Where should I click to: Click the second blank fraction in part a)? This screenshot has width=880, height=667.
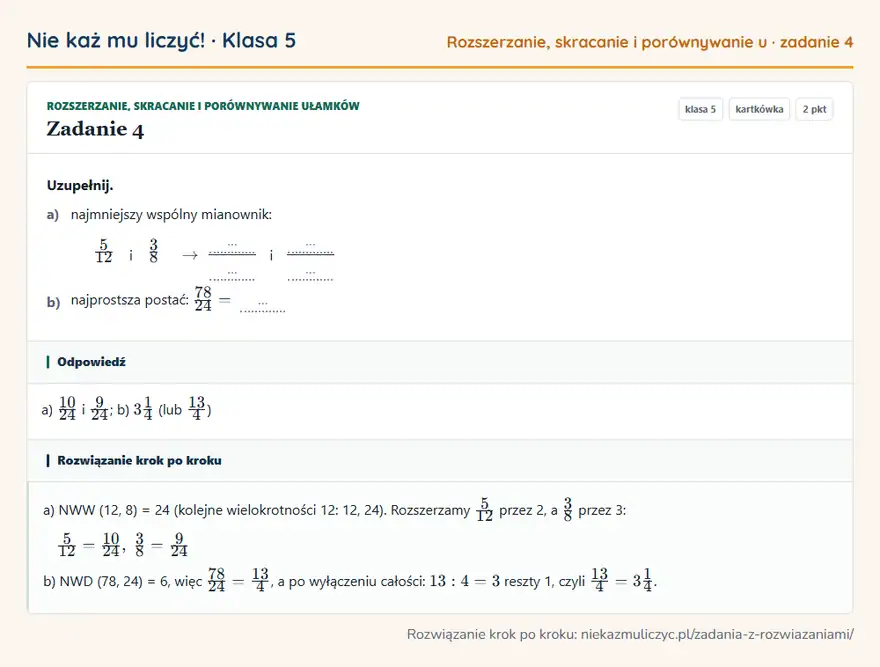(310, 261)
